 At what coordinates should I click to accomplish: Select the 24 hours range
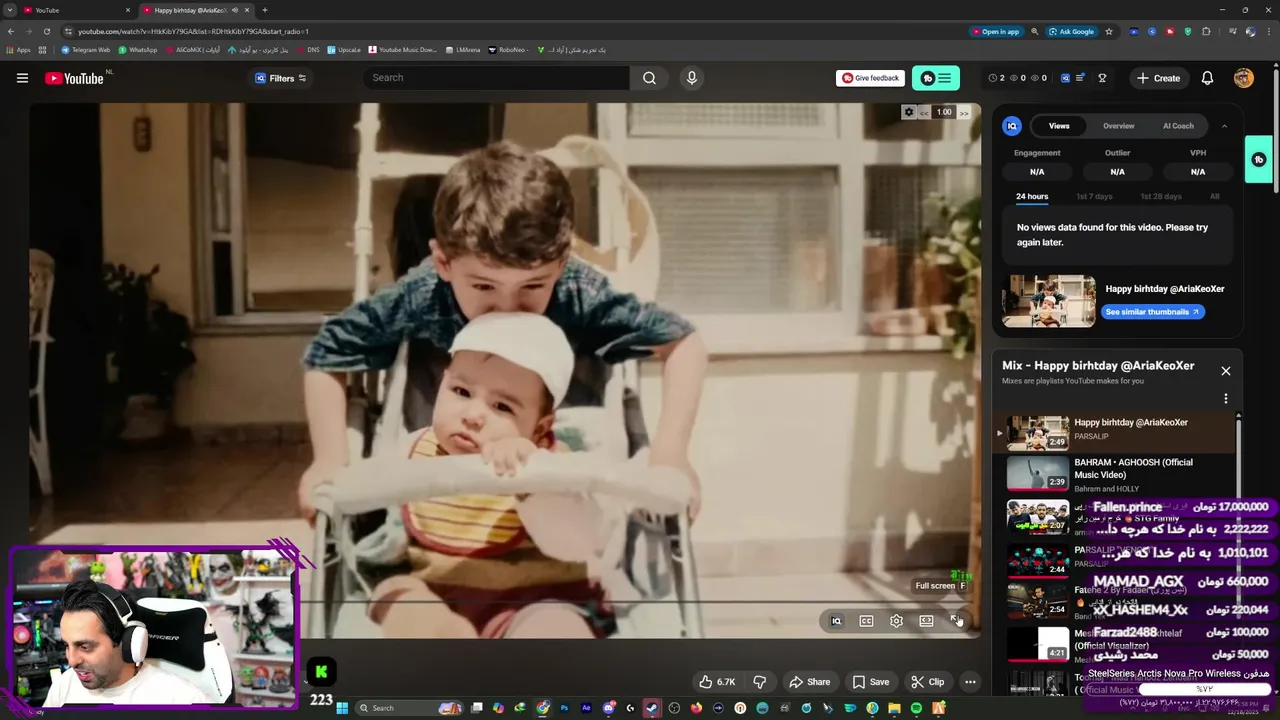(1032, 197)
